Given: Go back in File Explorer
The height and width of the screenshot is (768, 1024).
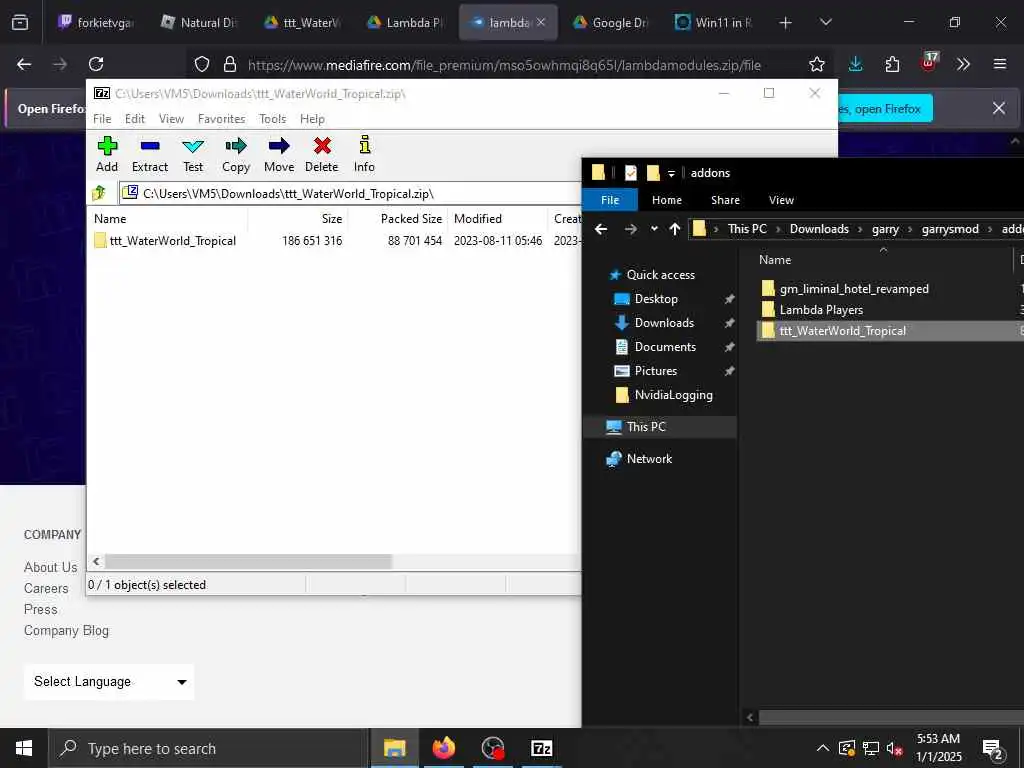Looking at the screenshot, I should coord(601,229).
